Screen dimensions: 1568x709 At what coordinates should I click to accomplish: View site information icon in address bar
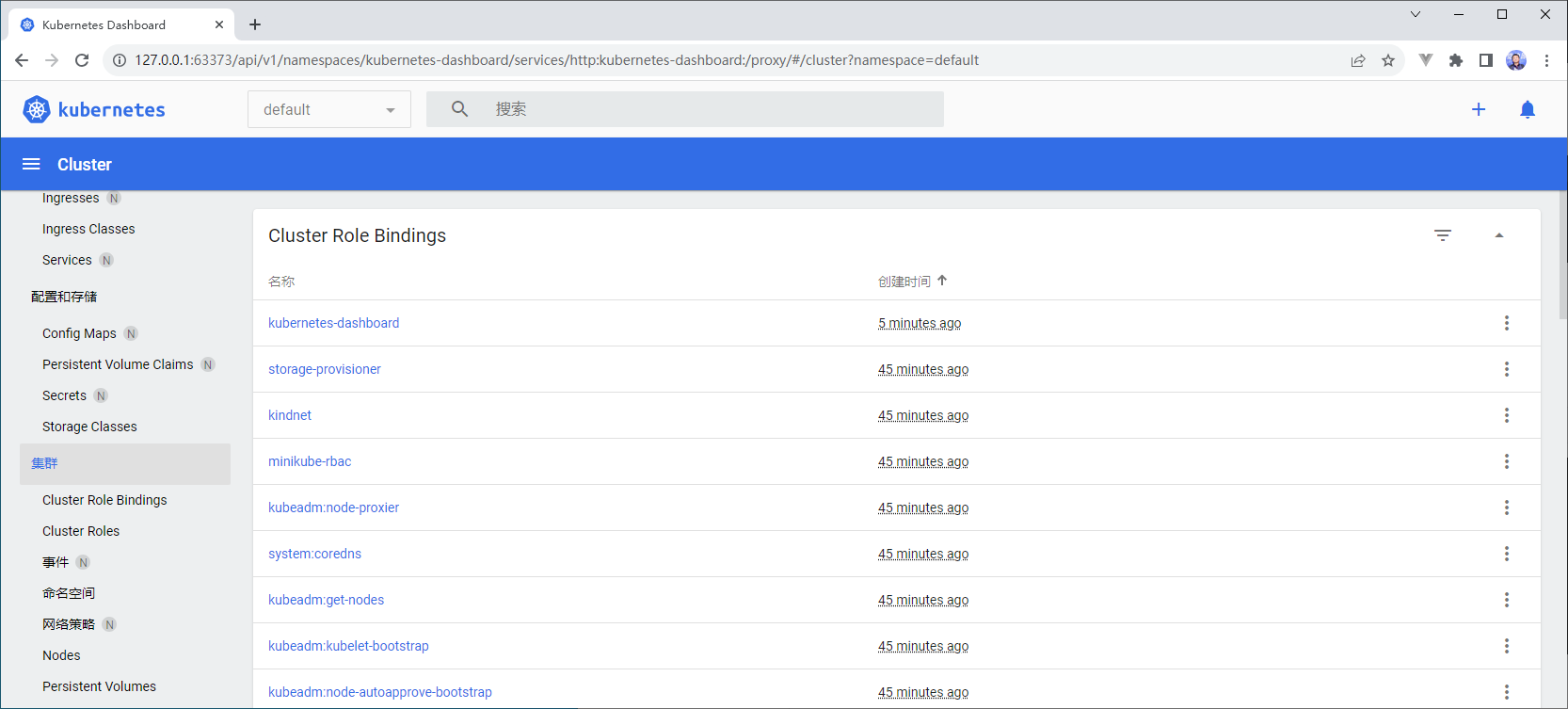coord(120,60)
